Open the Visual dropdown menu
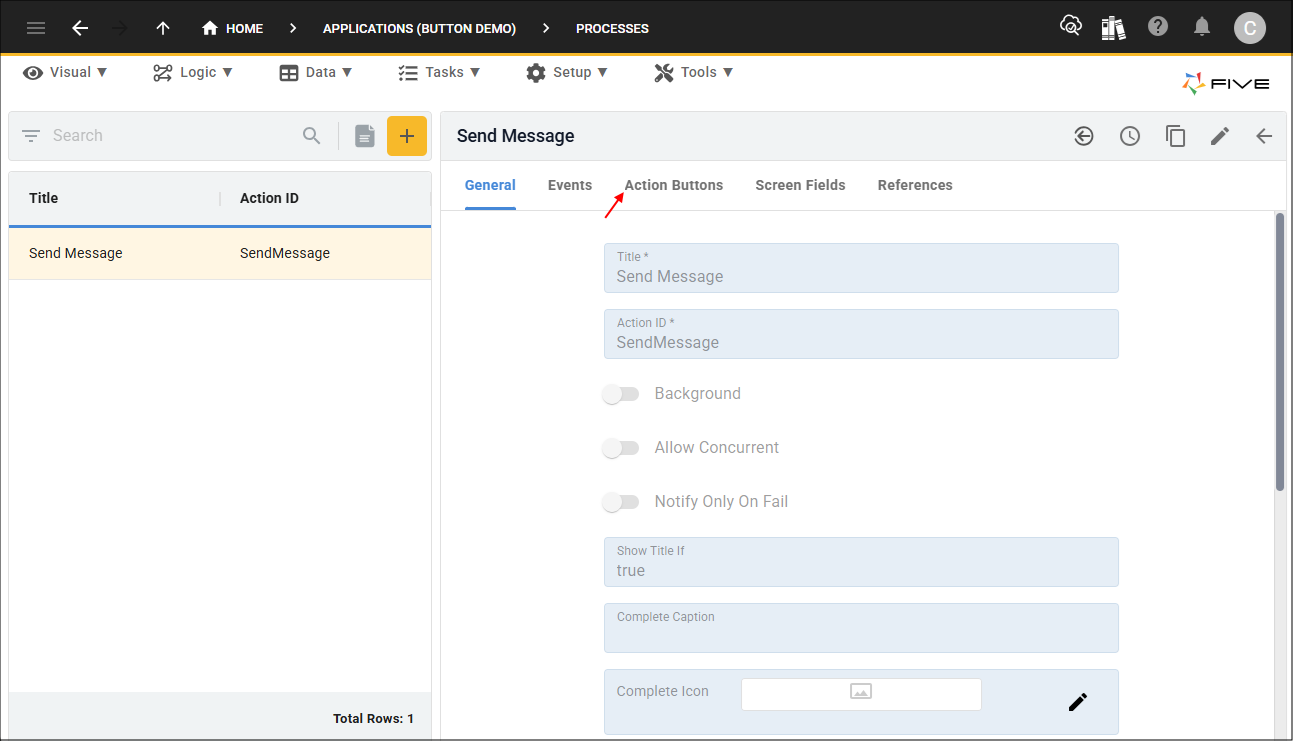Screen dimensions: 1293x741 (65, 72)
